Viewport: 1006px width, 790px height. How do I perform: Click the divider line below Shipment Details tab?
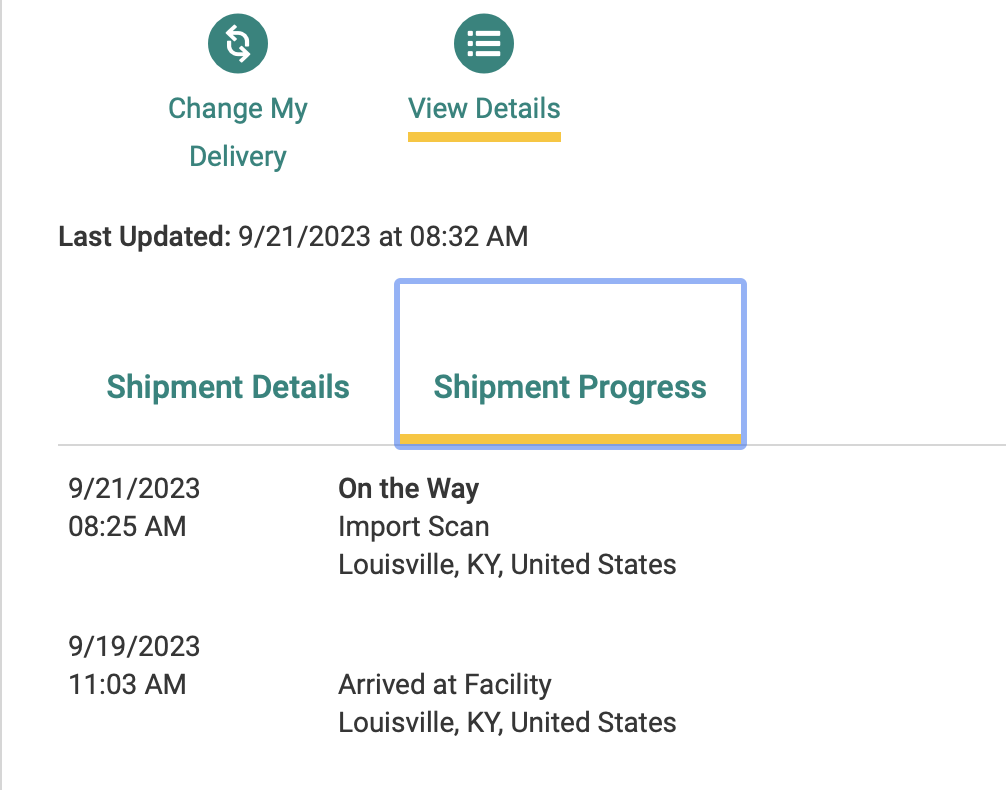pyautogui.click(x=228, y=444)
